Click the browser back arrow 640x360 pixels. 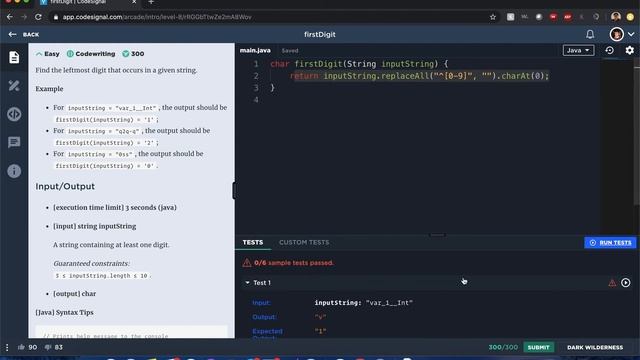pos(10,17)
